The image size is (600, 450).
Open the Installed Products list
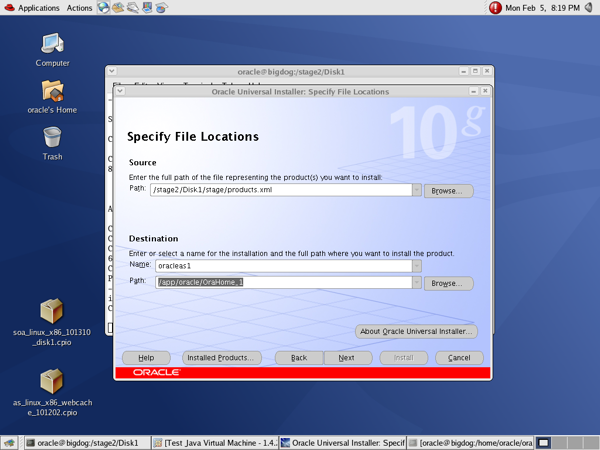click(x=222, y=358)
